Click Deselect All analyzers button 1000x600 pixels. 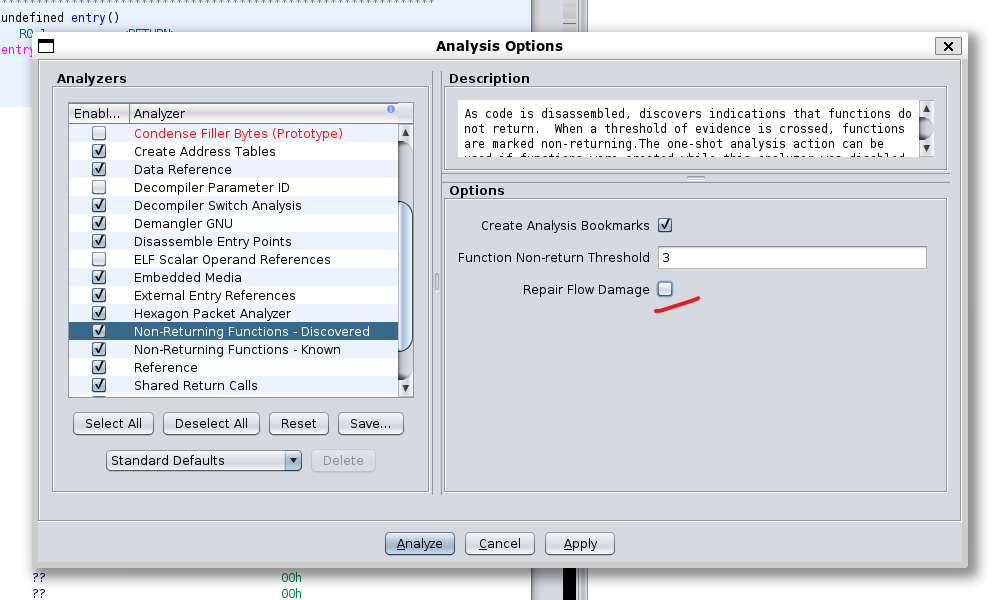tap(211, 424)
